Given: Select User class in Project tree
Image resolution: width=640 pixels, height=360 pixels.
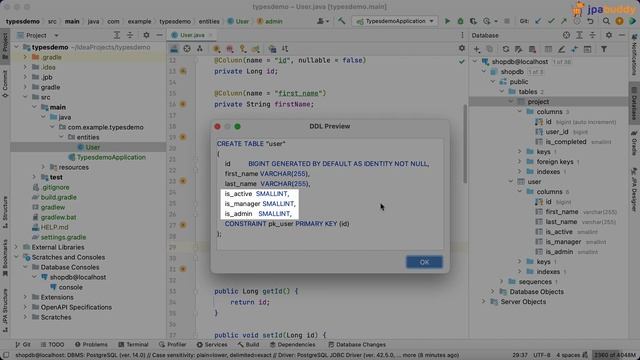Looking at the screenshot, I should point(93,147).
